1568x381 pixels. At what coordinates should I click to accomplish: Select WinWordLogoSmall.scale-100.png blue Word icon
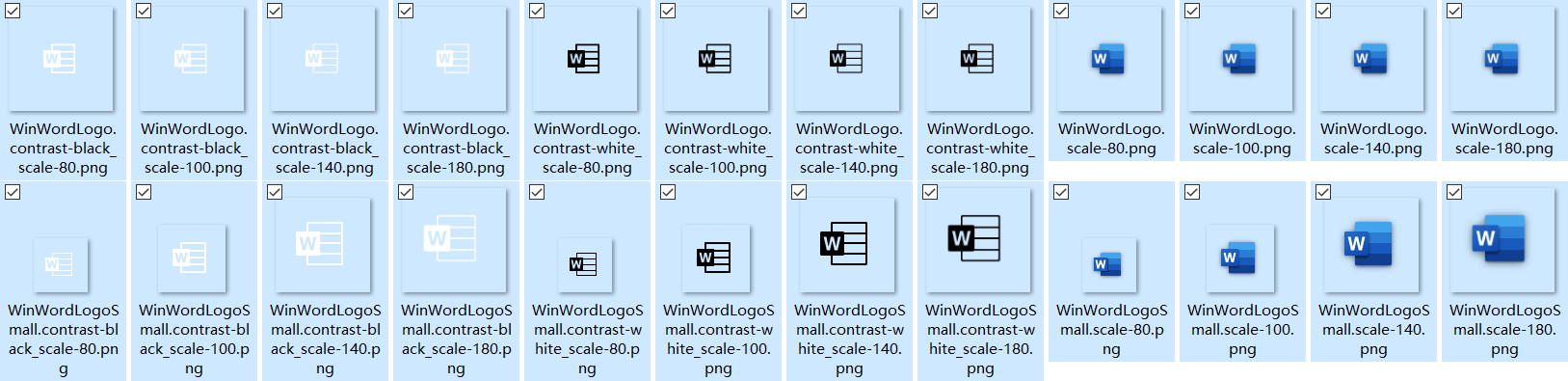click(x=1239, y=259)
